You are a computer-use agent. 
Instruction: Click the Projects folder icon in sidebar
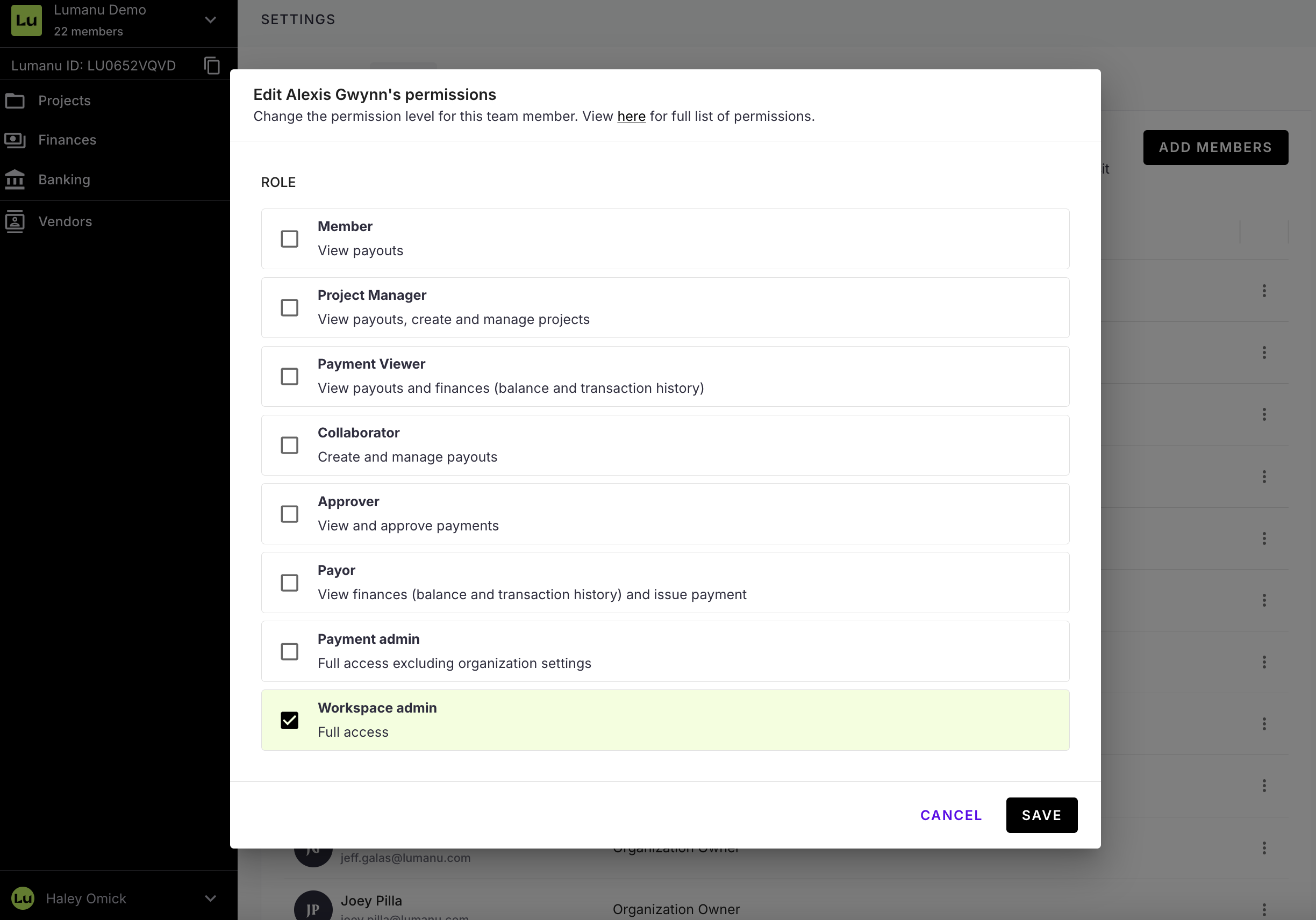(15, 101)
